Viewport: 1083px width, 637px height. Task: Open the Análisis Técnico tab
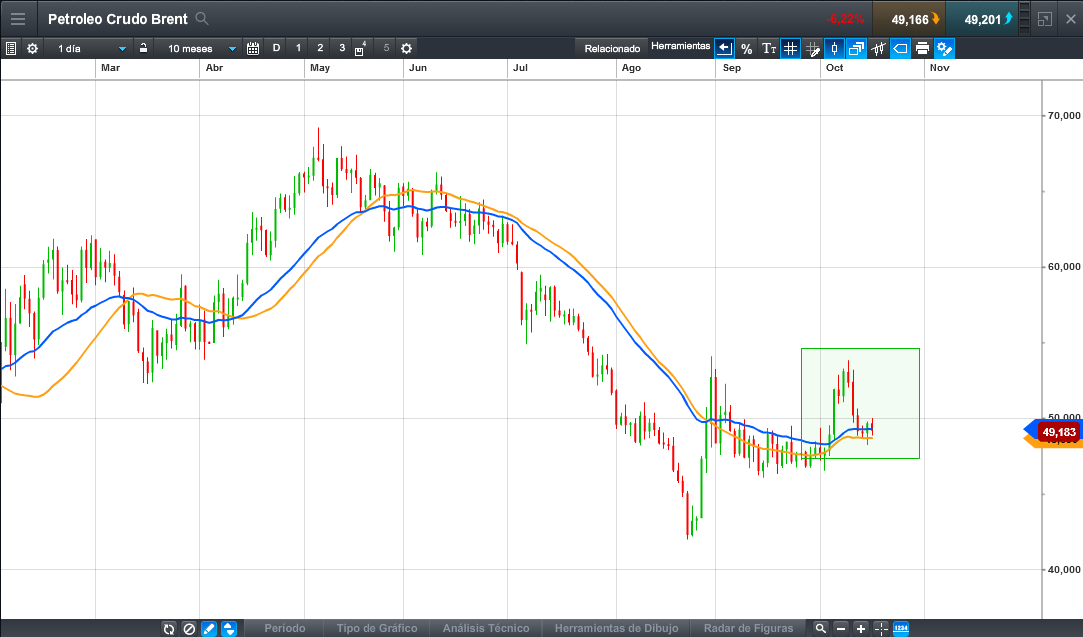485,629
